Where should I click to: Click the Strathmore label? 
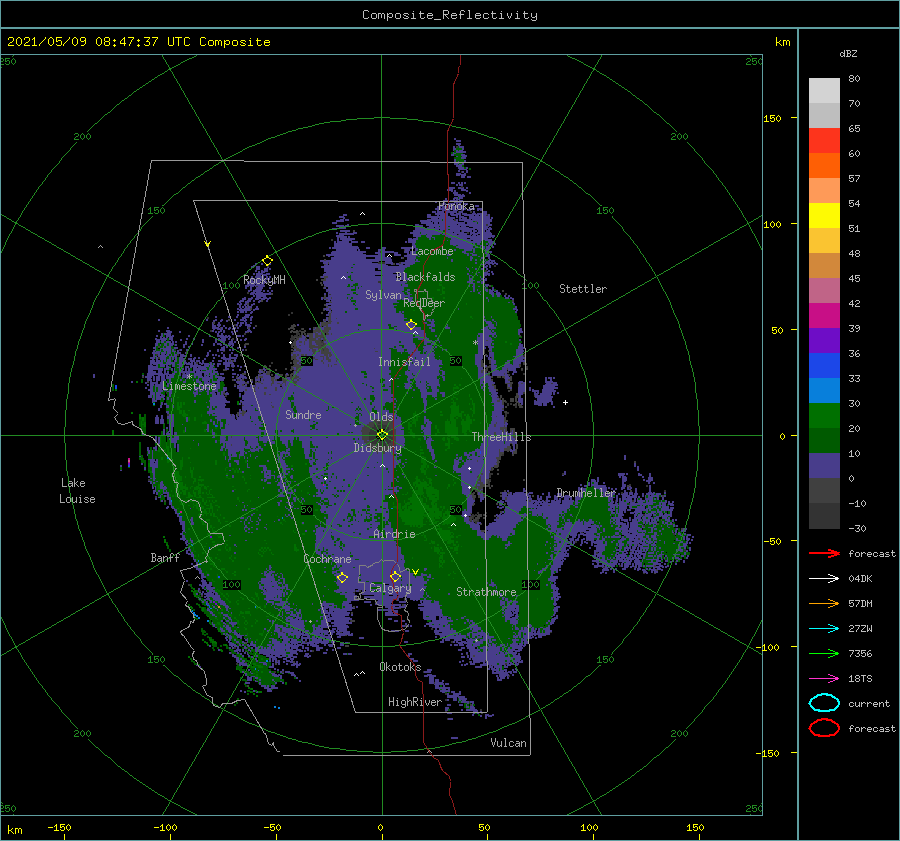486,592
